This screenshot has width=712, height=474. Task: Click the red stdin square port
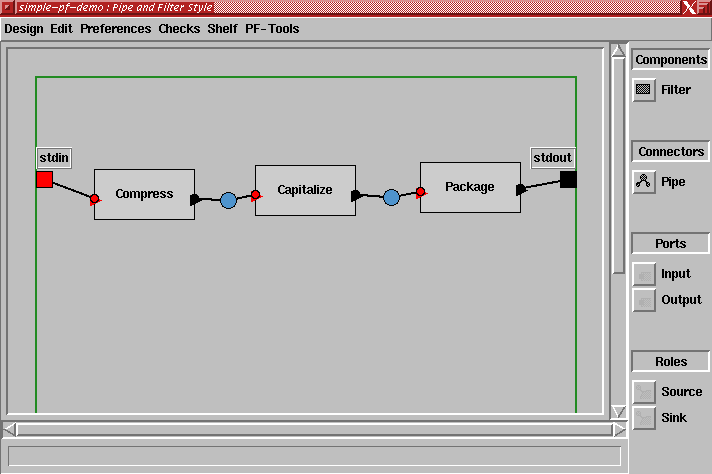[44, 180]
